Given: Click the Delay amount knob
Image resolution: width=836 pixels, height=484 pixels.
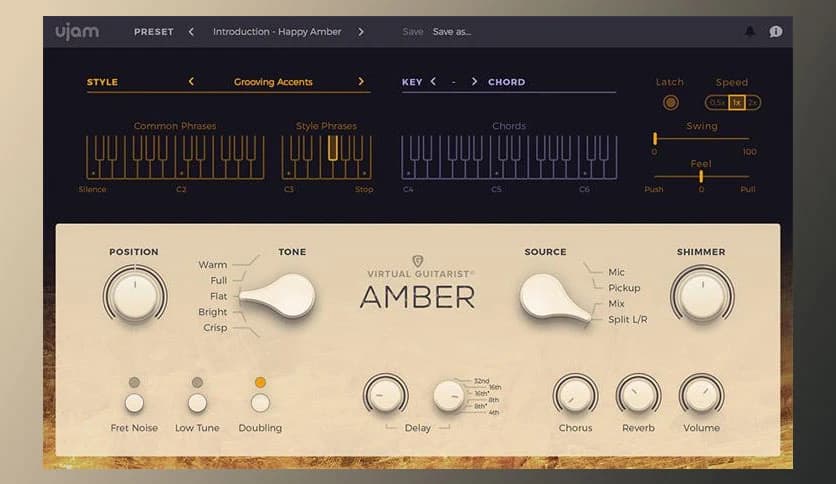Looking at the screenshot, I should [385, 396].
